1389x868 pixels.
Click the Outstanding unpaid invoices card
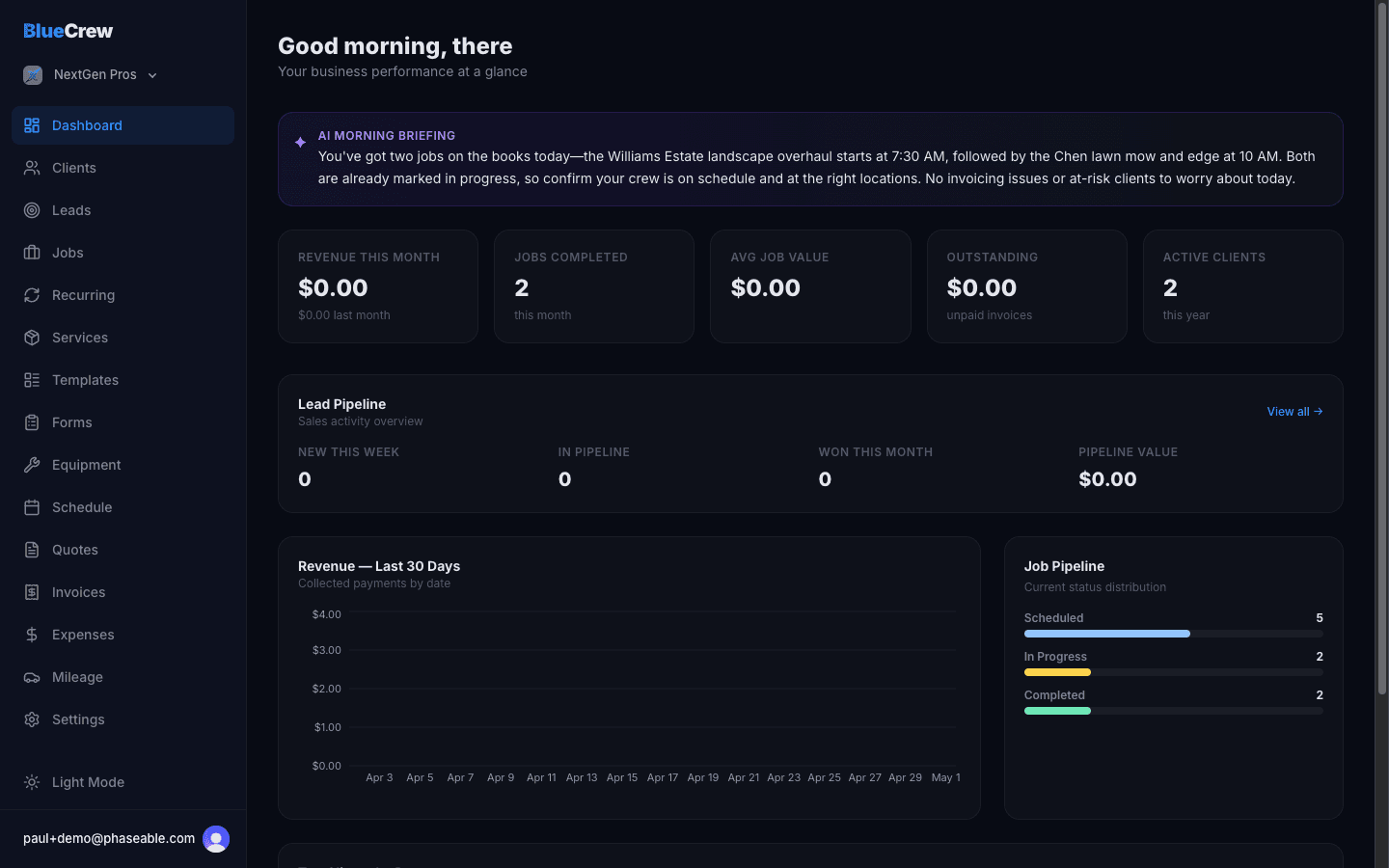(1026, 286)
